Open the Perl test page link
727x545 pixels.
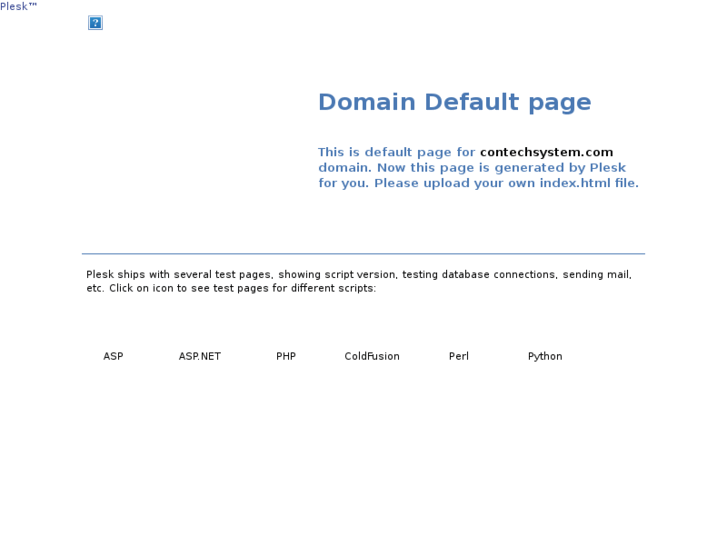tap(459, 356)
